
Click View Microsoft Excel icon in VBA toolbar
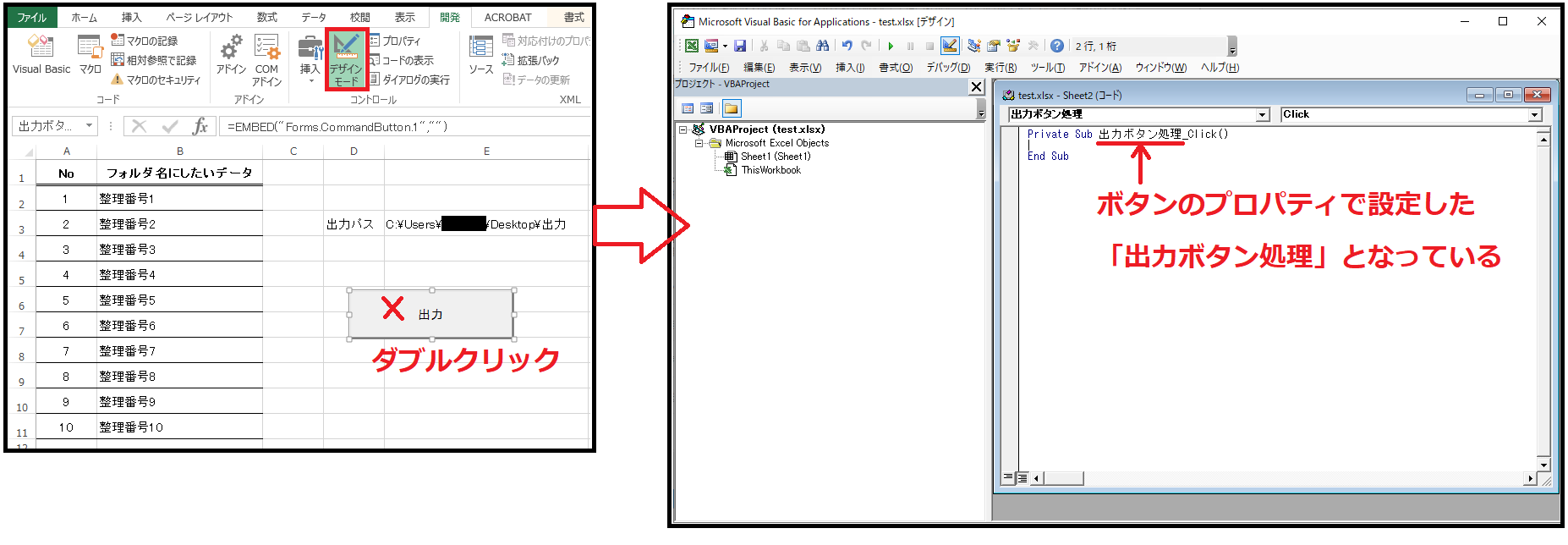pyautogui.click(x=692, y=46)
